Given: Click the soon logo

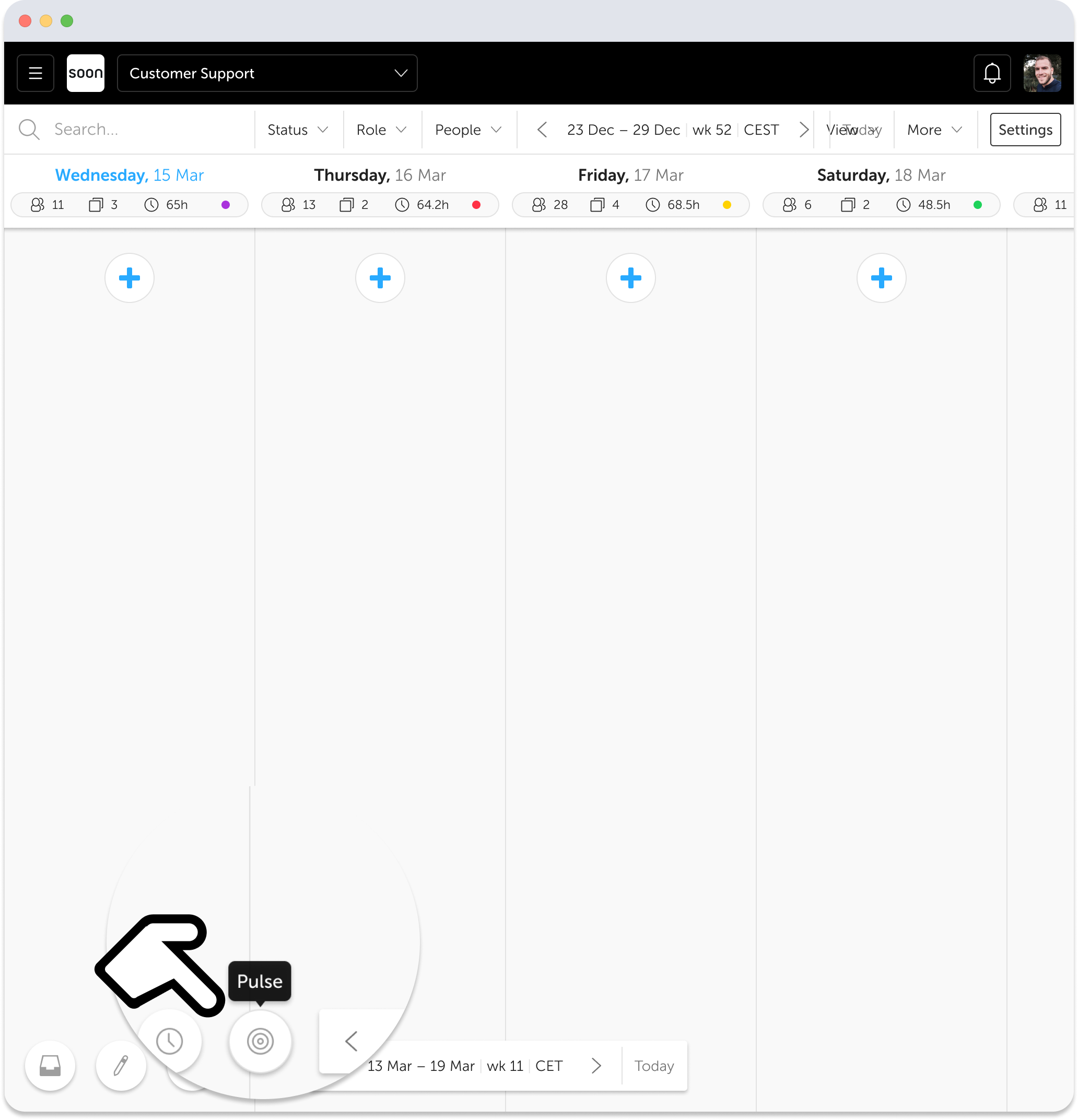Looking at the screenshot, I should point(86,73).
